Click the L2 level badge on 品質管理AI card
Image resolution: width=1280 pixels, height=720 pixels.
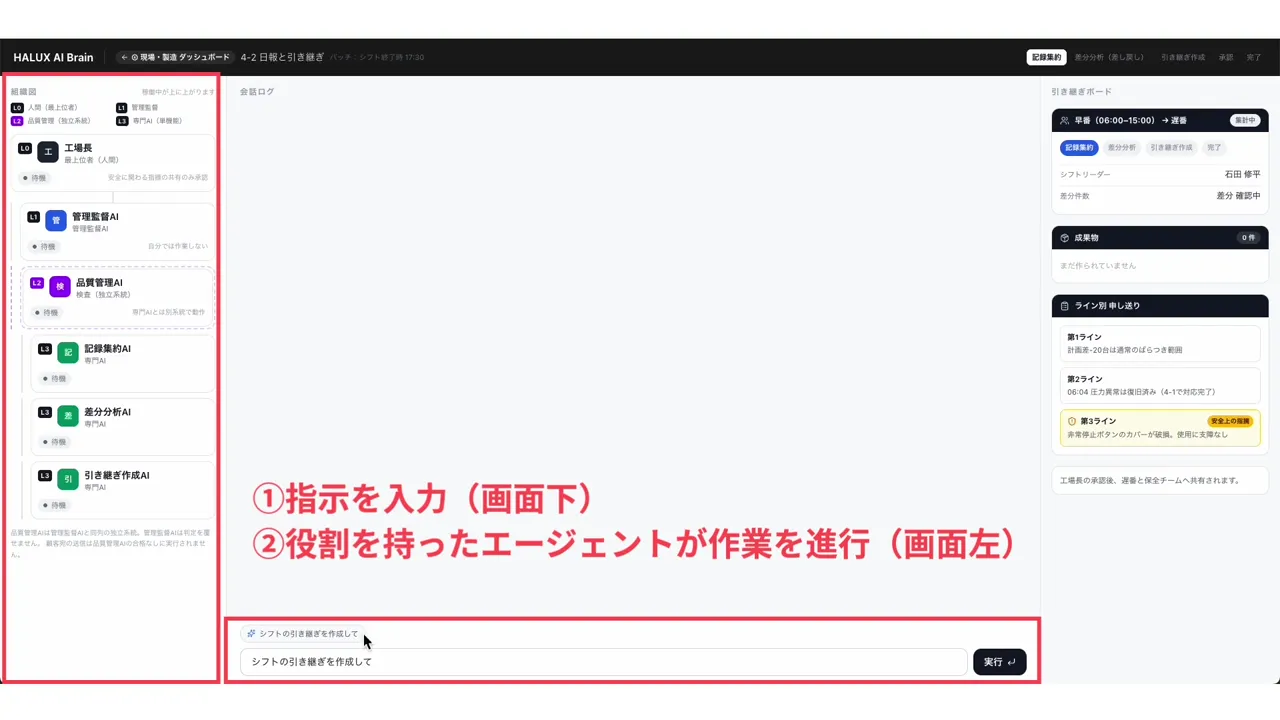[x=37, y=283]
